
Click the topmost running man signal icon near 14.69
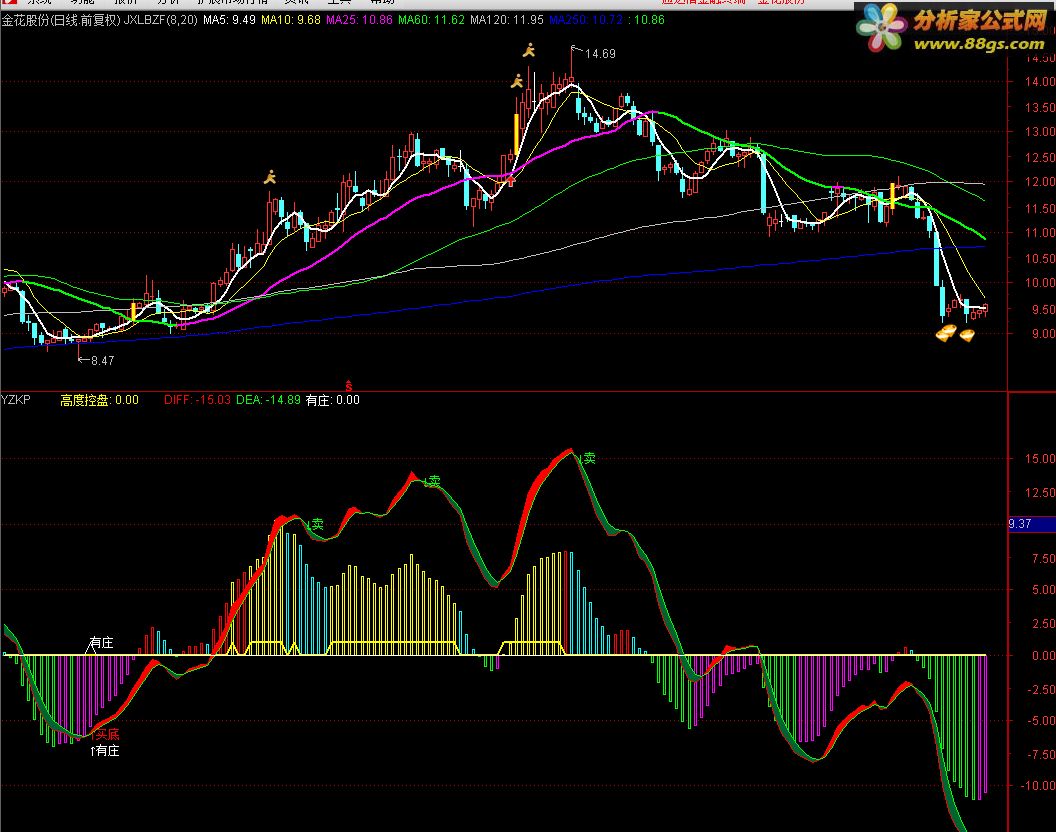click(x=529, y=50)
